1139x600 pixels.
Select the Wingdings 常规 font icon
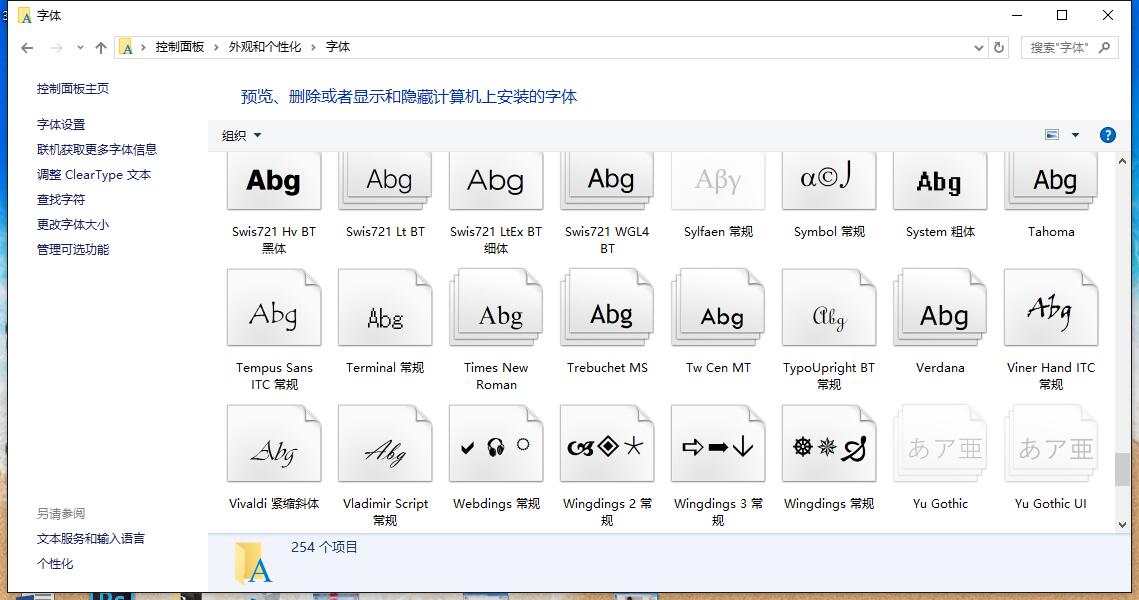829,444
